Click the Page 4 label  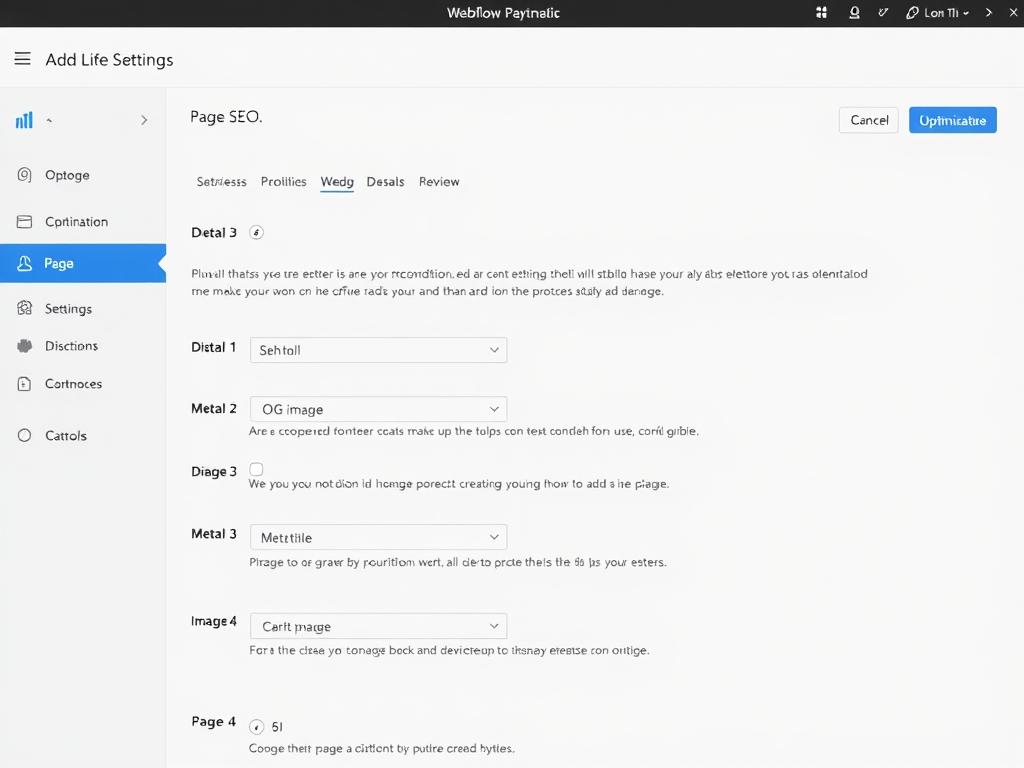[213, 722]
